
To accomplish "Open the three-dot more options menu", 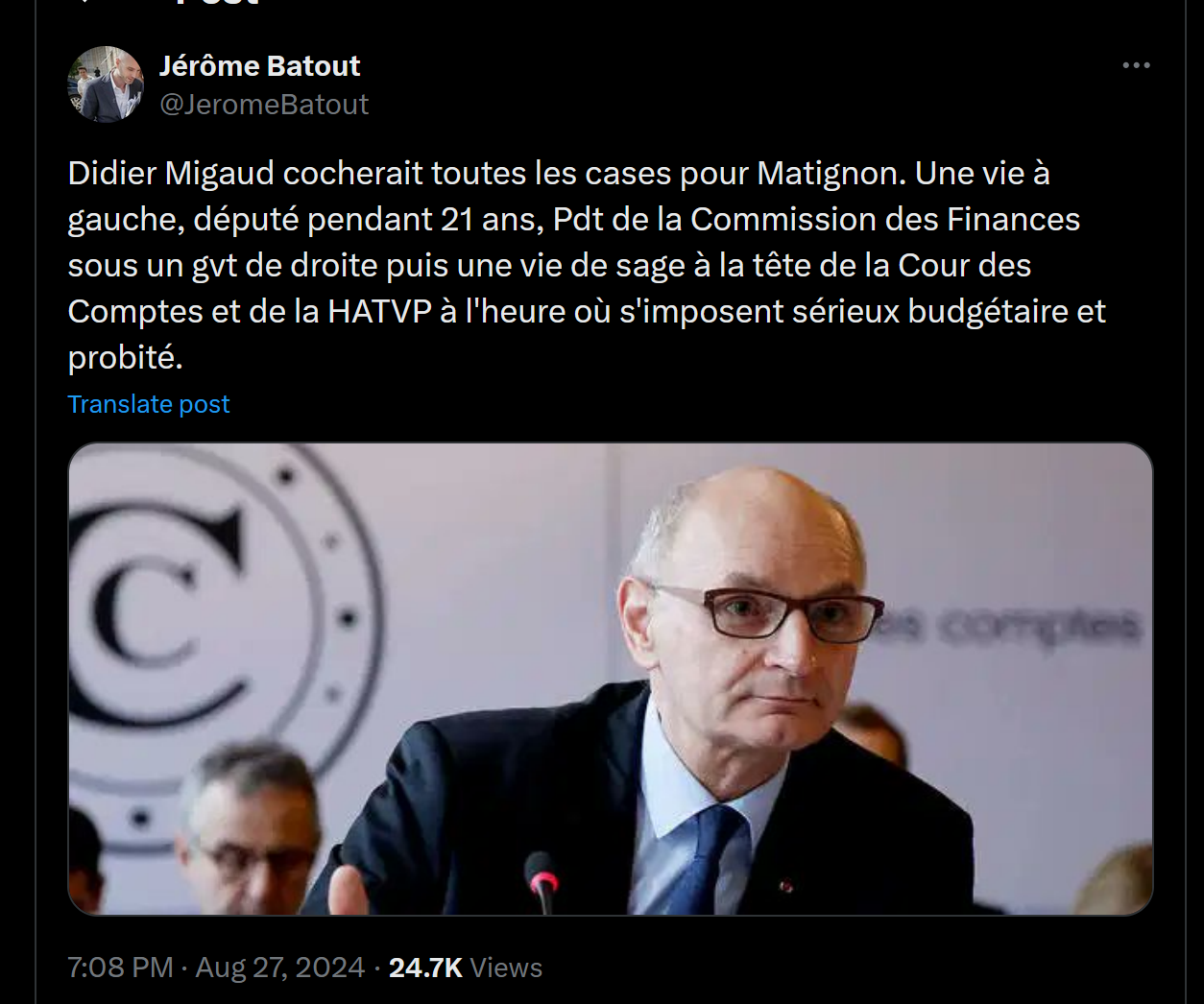I will coord(1136,65).
